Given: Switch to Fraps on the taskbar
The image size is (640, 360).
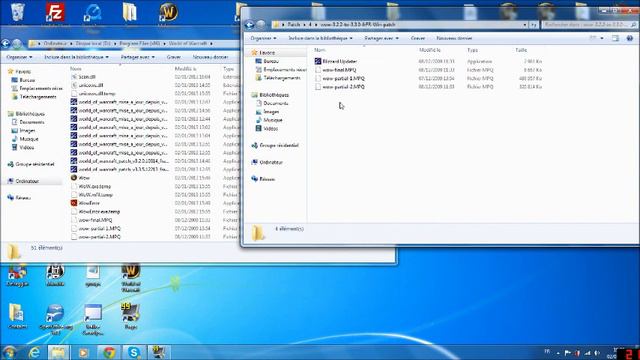Looking at the screenshot, I should click(x=159, y=353).
